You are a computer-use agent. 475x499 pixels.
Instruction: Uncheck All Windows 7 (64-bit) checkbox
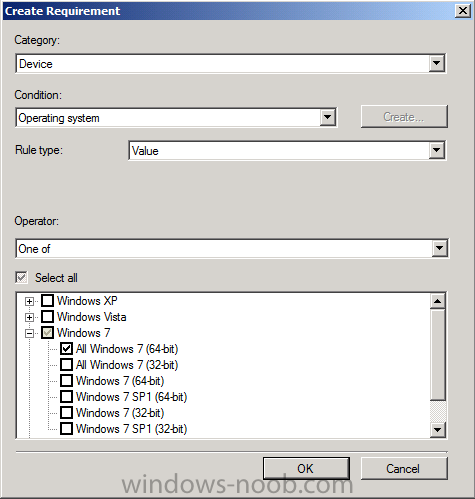tap(66, 349)
